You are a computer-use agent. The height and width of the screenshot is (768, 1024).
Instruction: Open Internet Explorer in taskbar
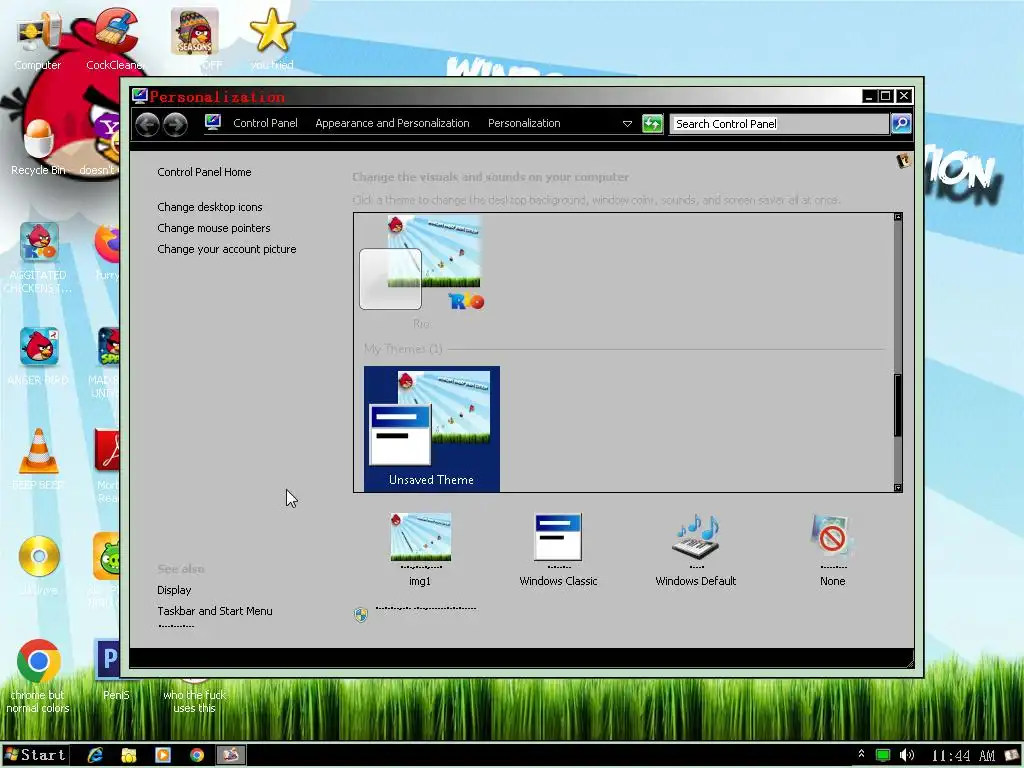point(96,755)
